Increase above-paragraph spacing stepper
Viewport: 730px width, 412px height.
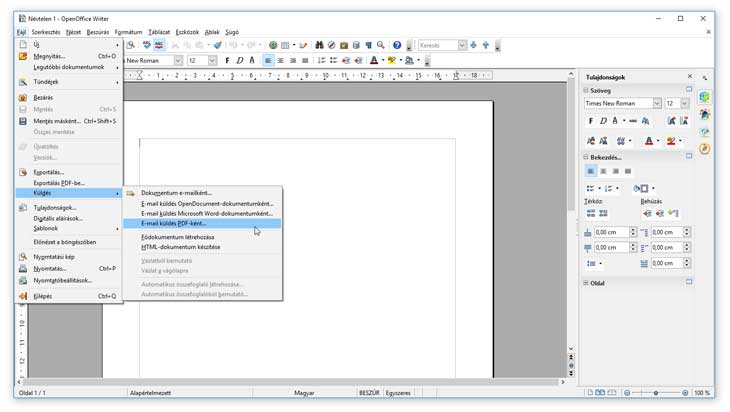click(x=633, y=230)
